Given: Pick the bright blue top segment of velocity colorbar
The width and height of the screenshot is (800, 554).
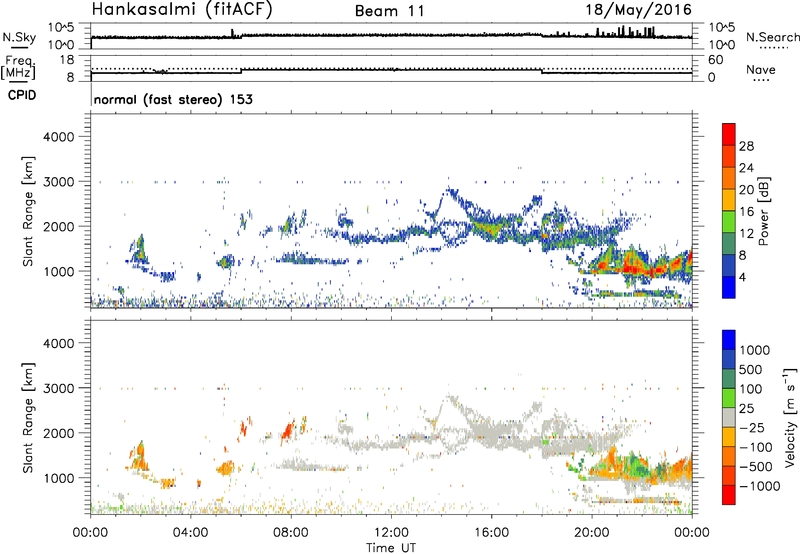Looking at the screenshot, I should (x=729, y=340).
